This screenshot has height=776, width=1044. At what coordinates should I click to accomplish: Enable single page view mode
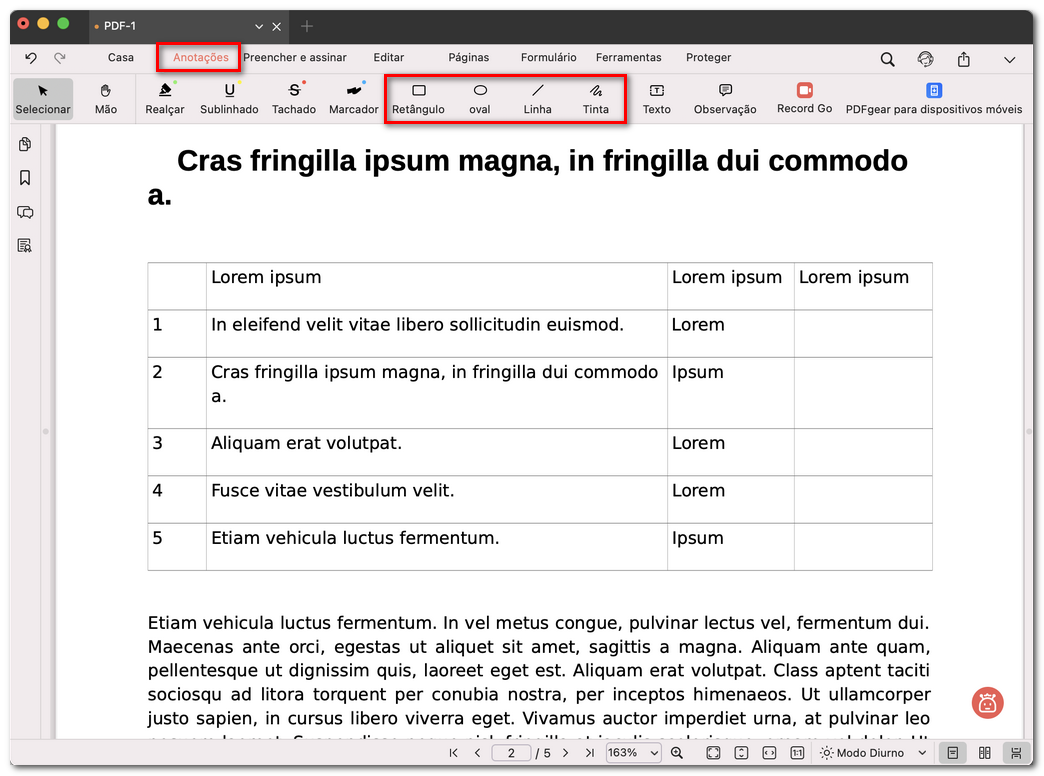point(953,753)
